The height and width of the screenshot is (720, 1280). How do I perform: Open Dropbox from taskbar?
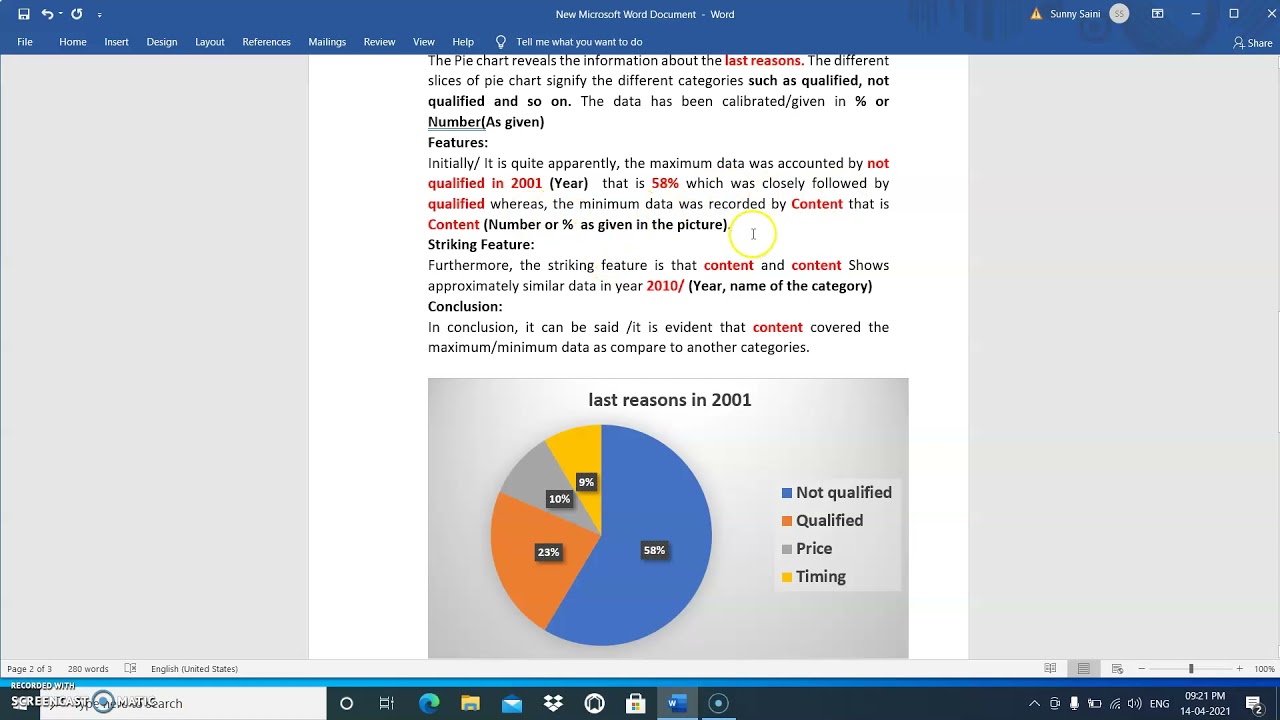pos(553,704)
